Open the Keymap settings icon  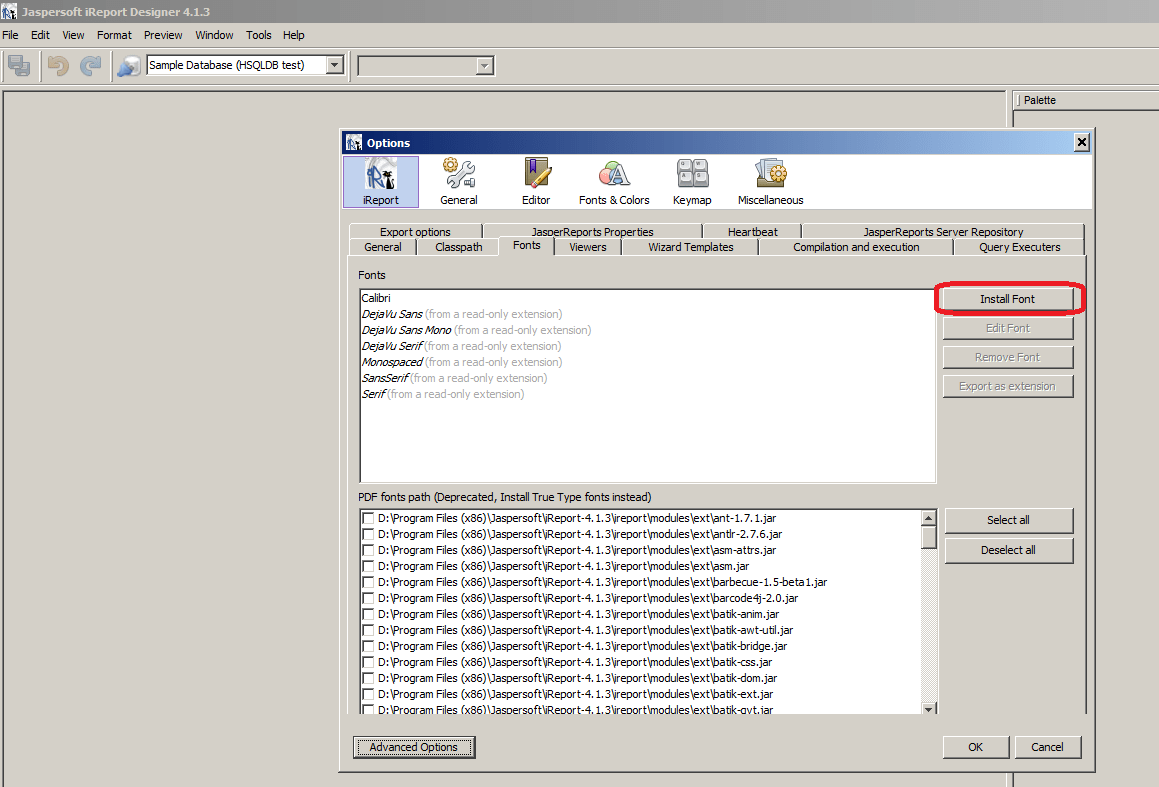pyautogui.click(x=692, y=181)
